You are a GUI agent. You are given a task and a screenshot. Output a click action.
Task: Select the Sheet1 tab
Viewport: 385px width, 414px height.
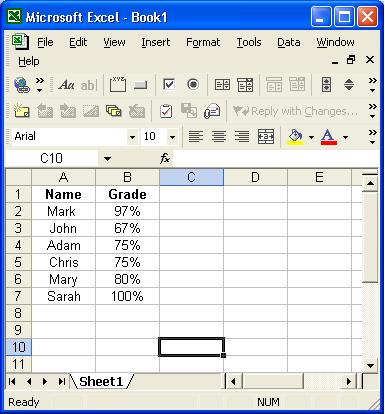(x=101, y=381)
